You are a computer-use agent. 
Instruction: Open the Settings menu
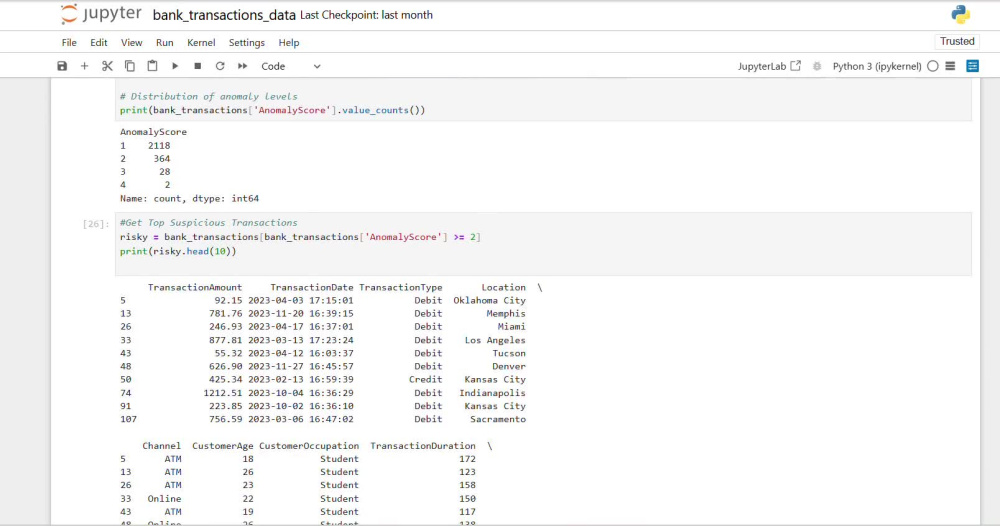[x=247, y=43]
